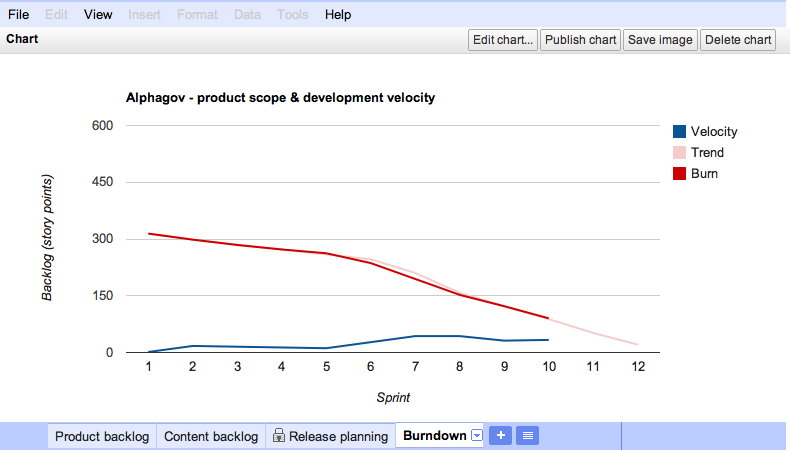This screenshot has width=790, height=450.
Task: Click the 'Backlog (story points)' axis label
Action: tap(47, 238)
